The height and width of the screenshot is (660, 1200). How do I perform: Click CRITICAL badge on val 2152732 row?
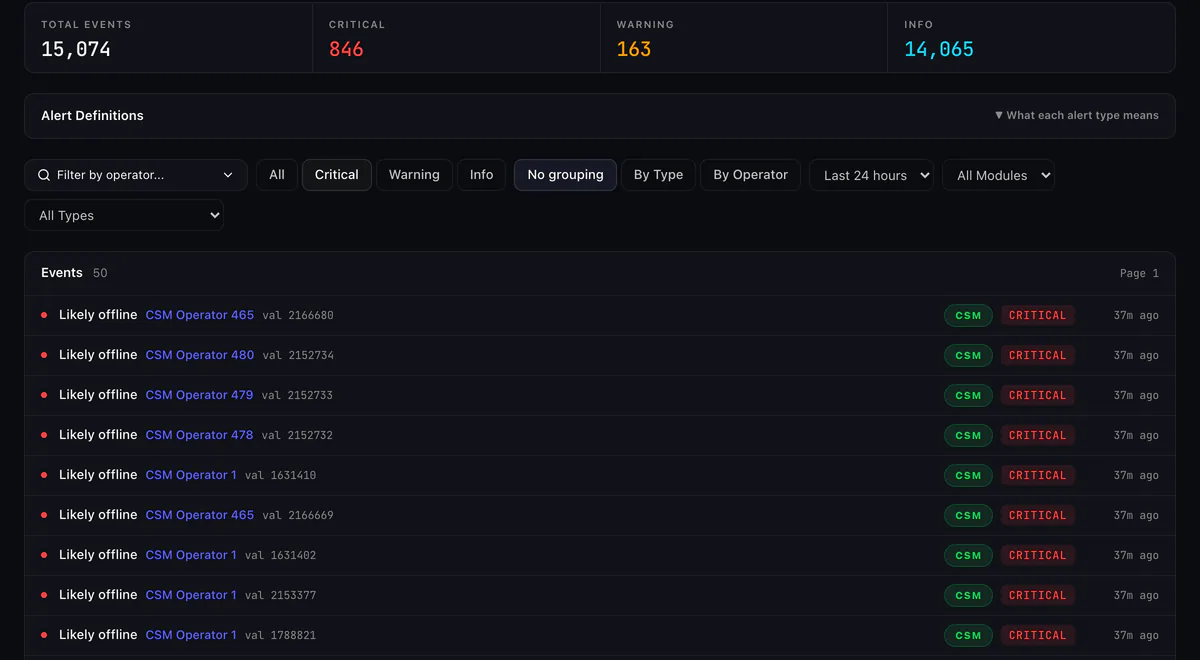(1038, 435)
